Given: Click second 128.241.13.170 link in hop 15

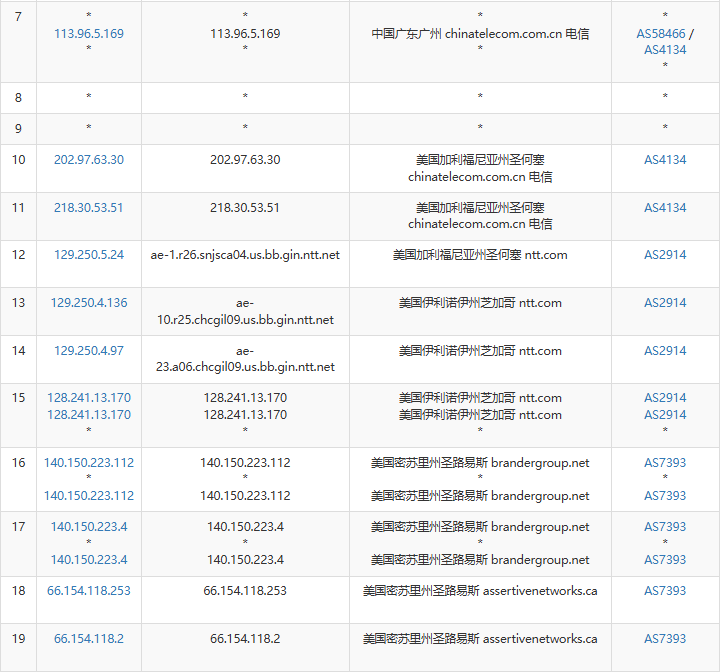Looking at the screenshot, I should [x=89, y=414].
